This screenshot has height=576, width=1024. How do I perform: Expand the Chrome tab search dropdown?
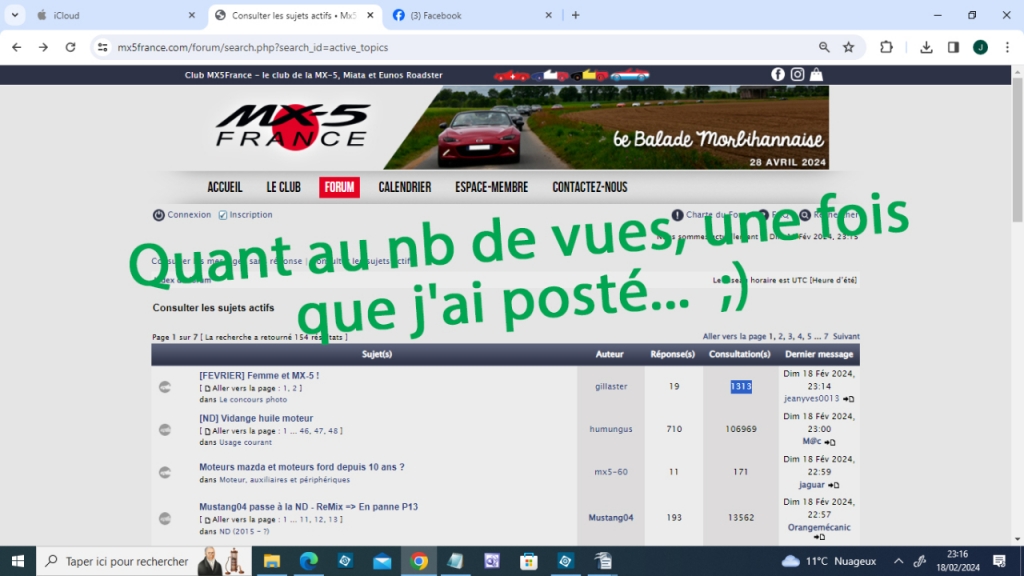pyautogui.click(x=14, y=15)
